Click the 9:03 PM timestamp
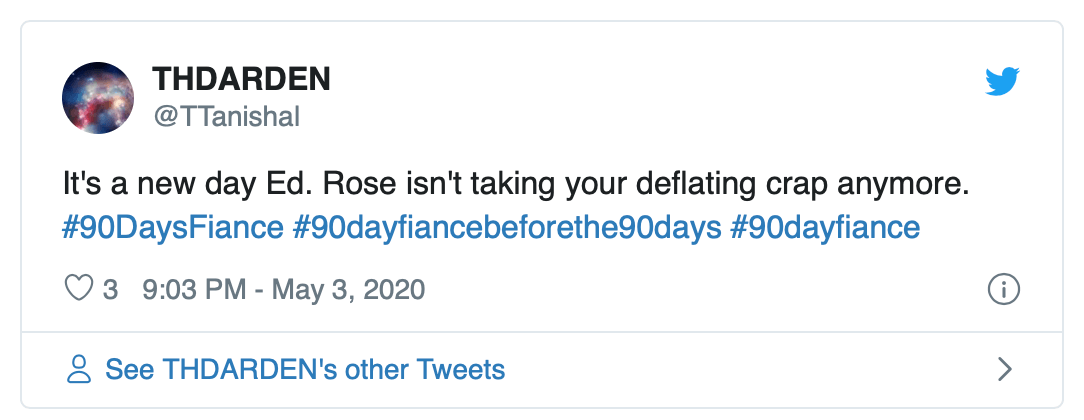 tap(195, 290)
